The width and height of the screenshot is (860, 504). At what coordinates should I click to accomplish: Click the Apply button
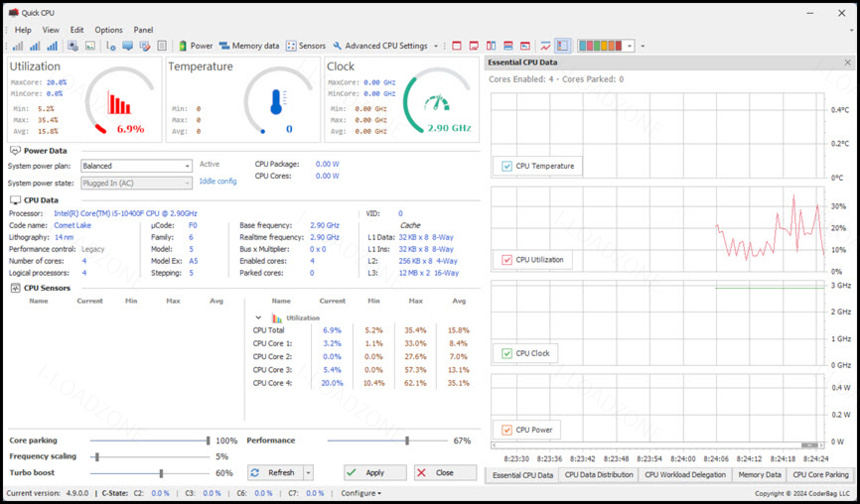(375, 473)
